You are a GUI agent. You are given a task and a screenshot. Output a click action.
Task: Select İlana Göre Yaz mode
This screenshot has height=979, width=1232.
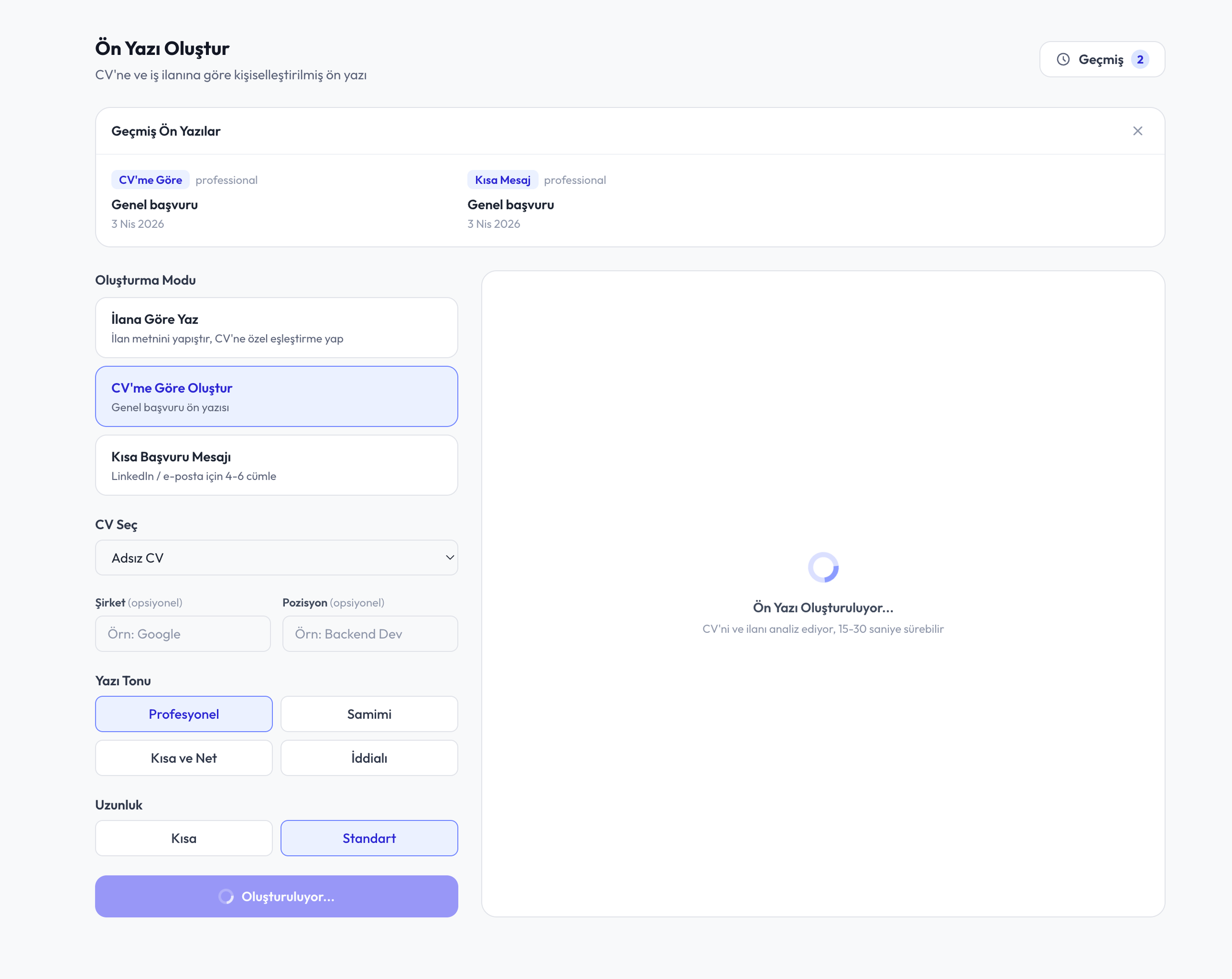[x=277, y=328]
